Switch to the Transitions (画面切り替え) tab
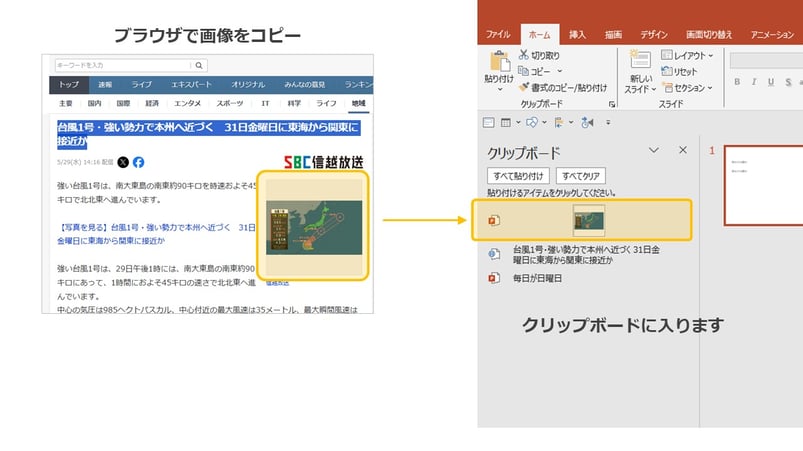This screenshot has height=451, width=803. click(x=709, y=34)
